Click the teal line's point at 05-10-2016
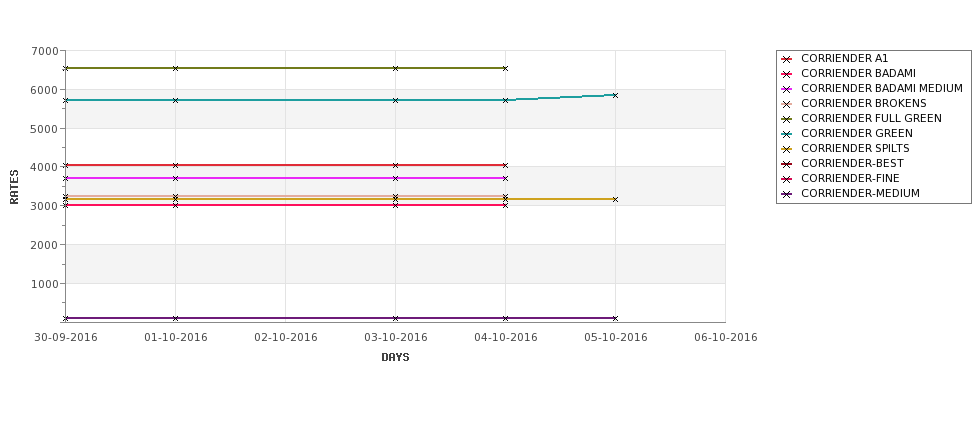 click(x=616, y=95)
